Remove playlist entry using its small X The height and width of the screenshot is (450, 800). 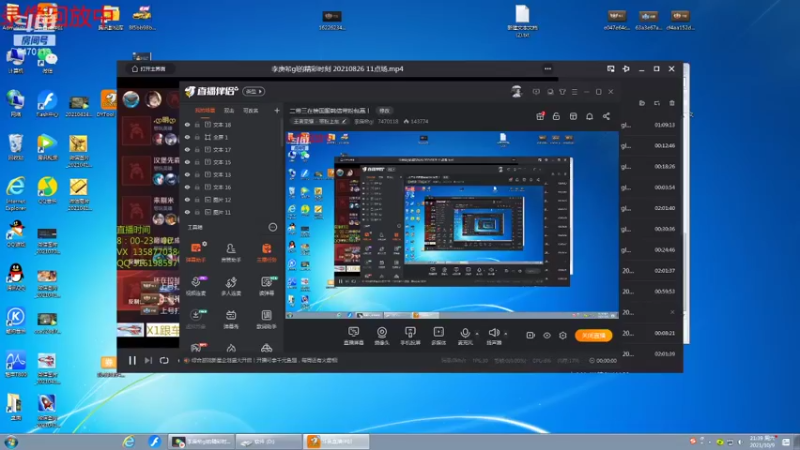672,312
